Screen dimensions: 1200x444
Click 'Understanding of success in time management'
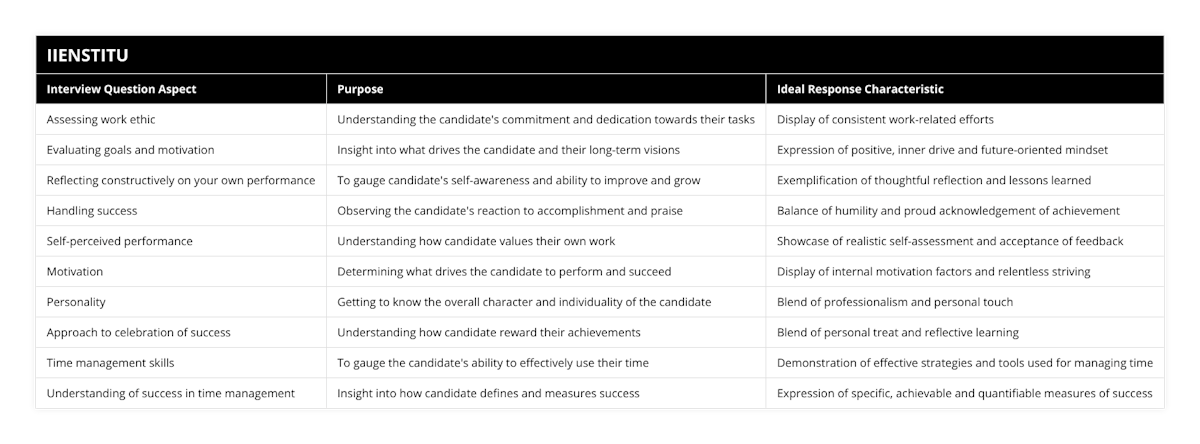tap(170, 393)
